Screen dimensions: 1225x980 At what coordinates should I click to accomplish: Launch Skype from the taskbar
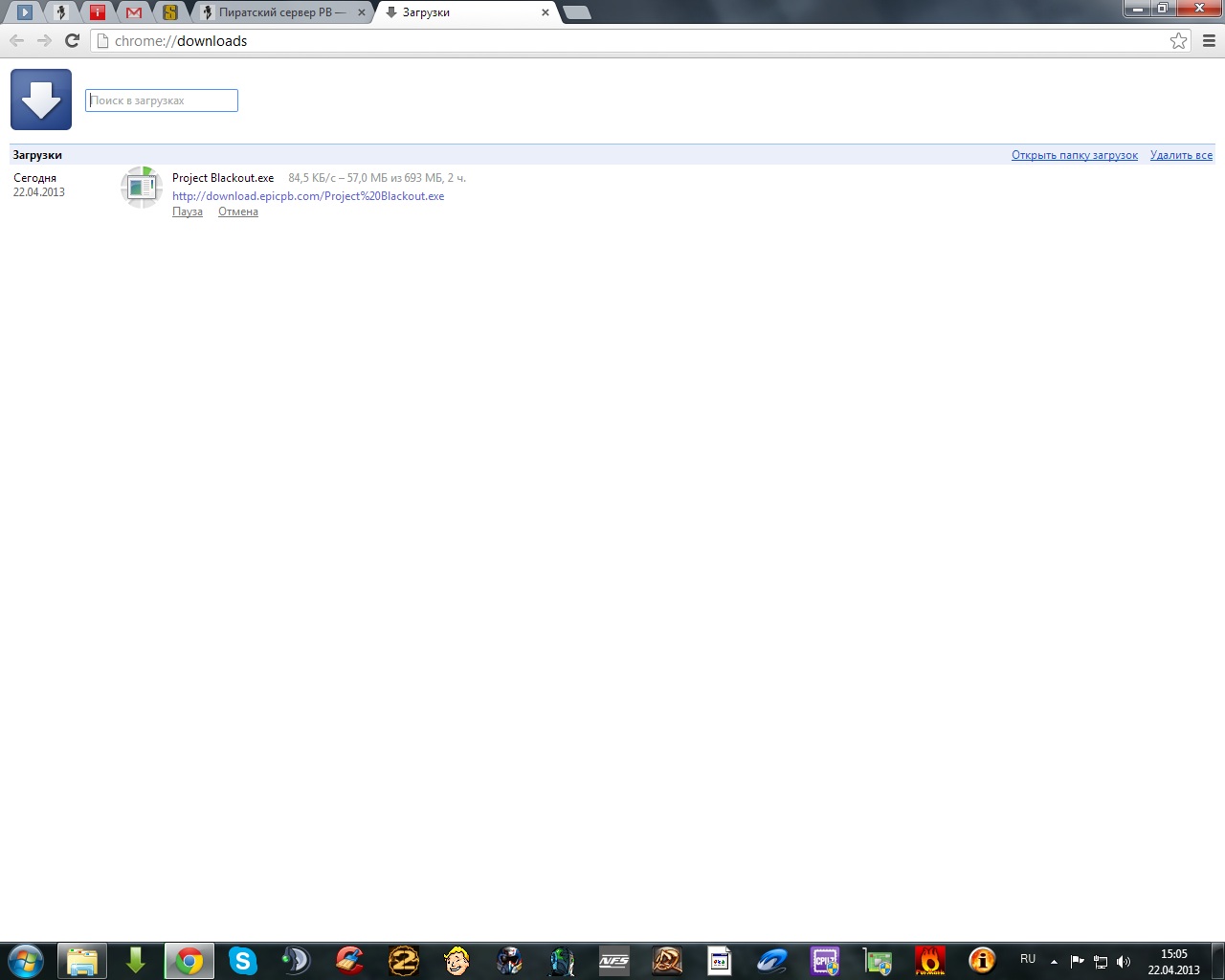pos(243,961)
